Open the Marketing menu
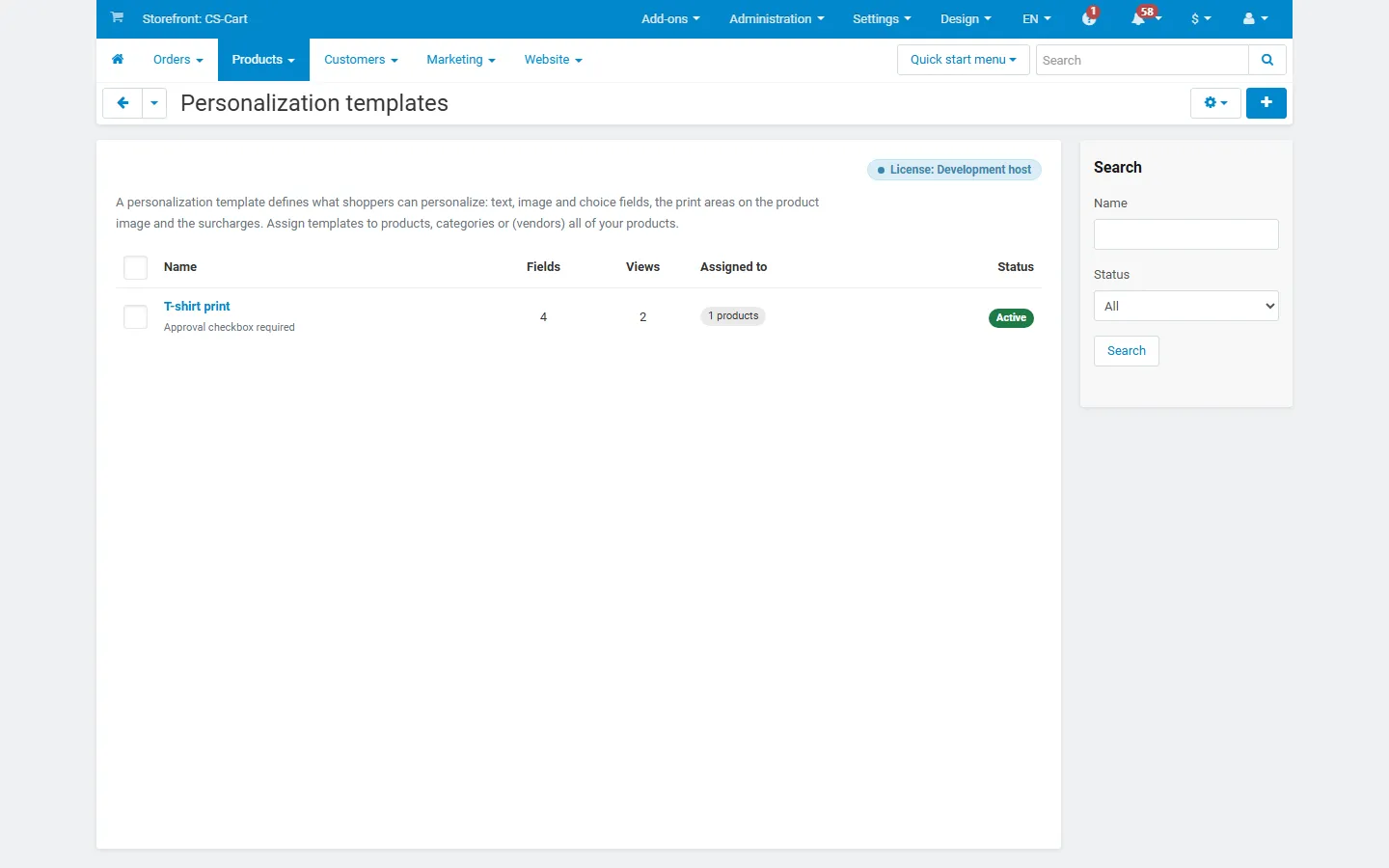The height and width of the screenshot is (868, 1389). (x=461, y=60)
